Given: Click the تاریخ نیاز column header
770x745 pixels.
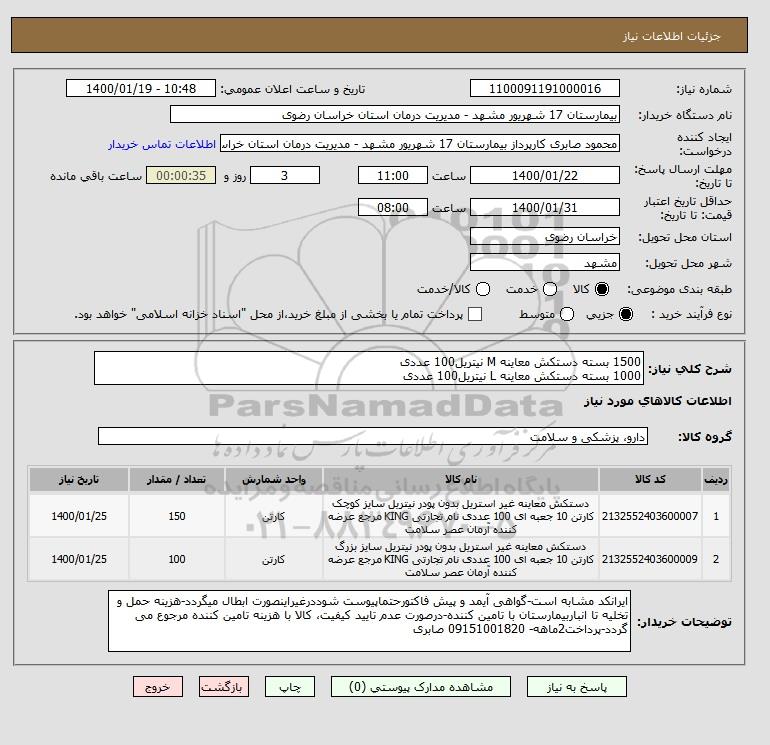Looking at the screenshot, I should pos(79,479).
